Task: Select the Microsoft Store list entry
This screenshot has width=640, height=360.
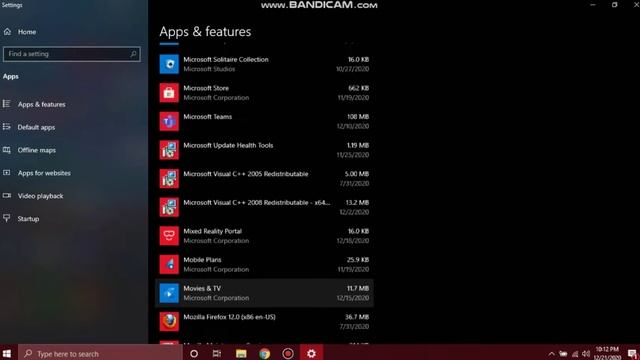Action: pyautogui.click(x=264, y=93)
